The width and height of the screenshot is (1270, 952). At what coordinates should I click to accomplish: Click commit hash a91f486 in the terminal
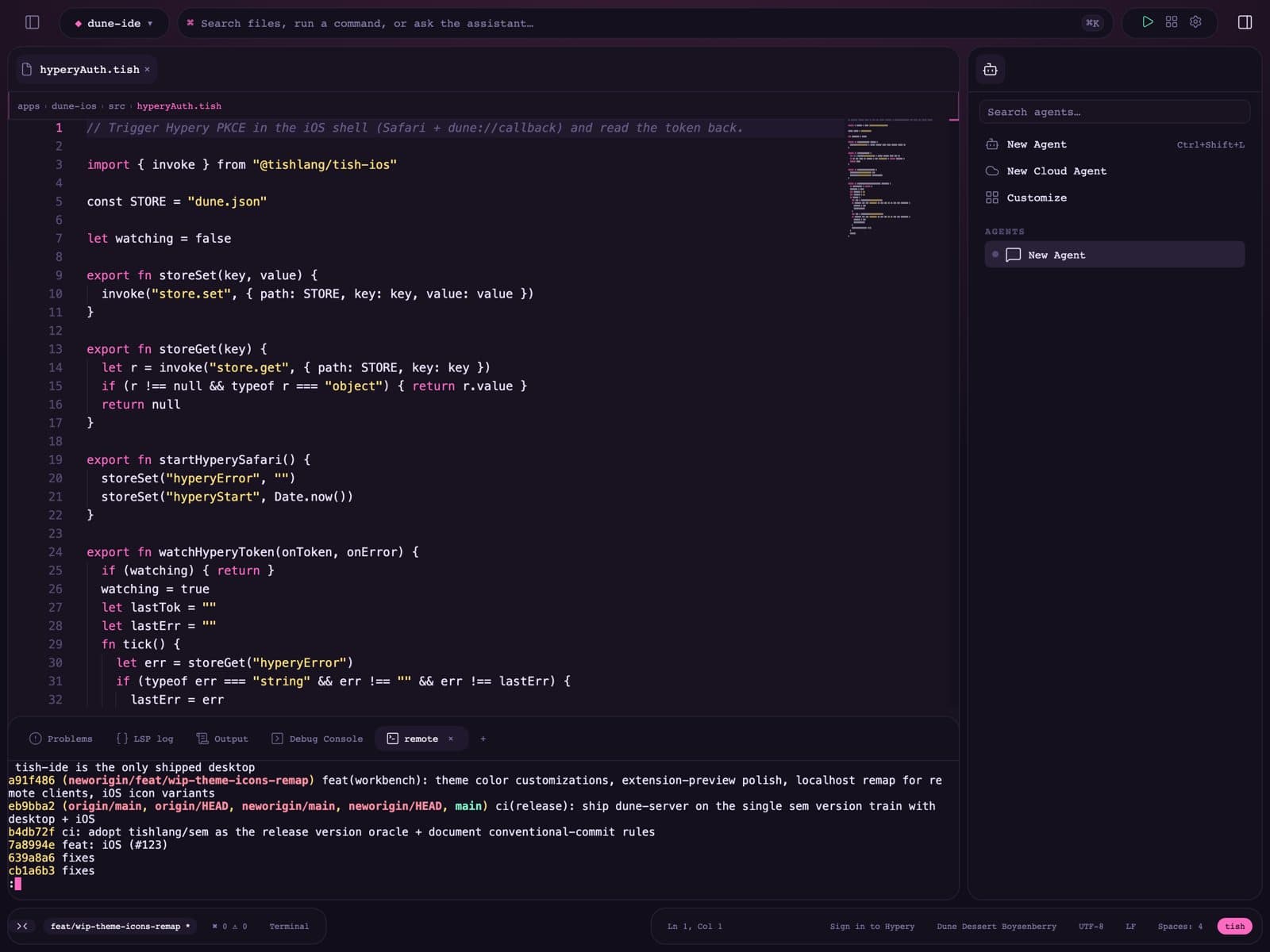pyautogui.click(x=32, y=780)
